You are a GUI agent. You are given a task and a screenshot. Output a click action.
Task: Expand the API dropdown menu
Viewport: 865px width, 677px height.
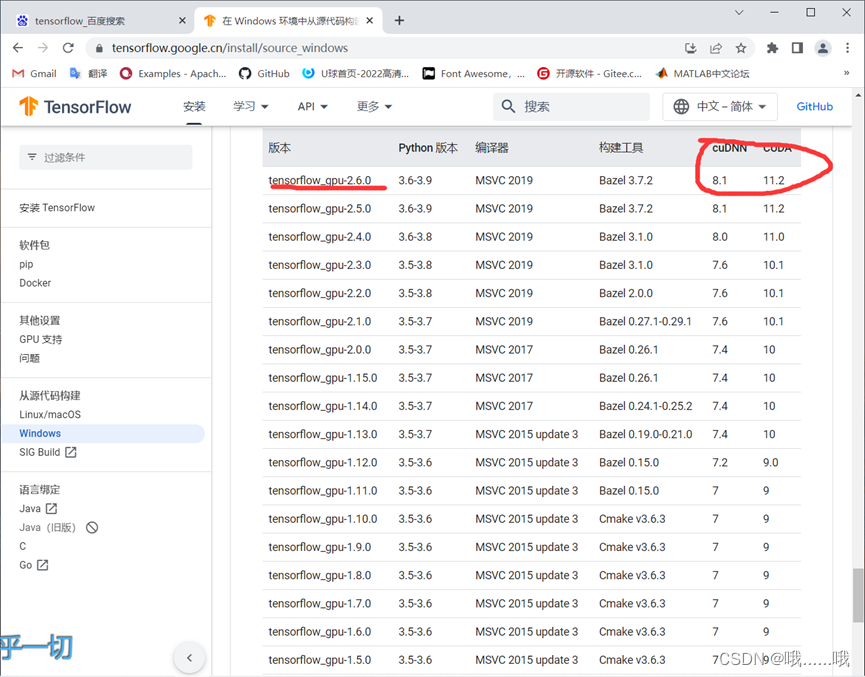[312, 106]
